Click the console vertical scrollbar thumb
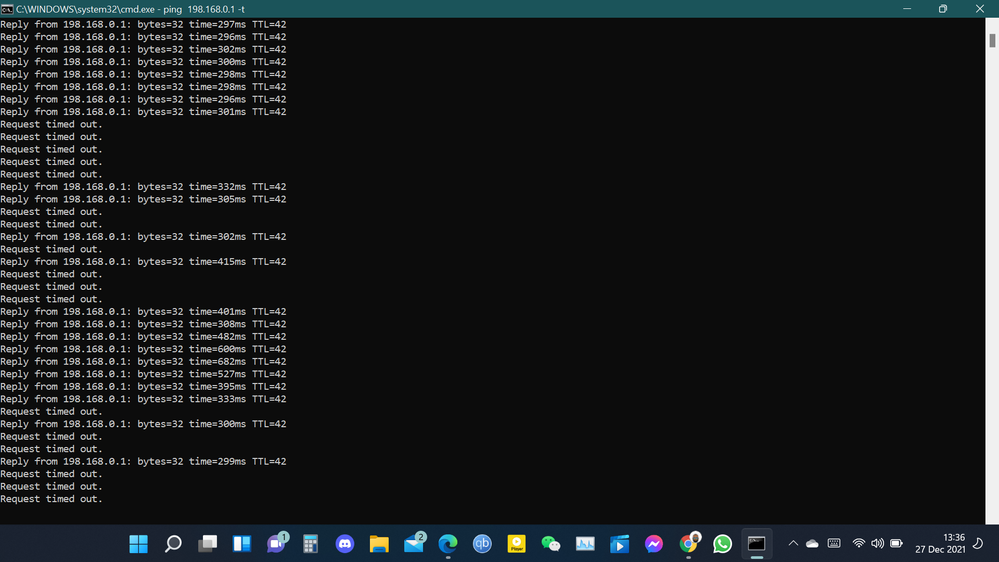 pos(992,41)
